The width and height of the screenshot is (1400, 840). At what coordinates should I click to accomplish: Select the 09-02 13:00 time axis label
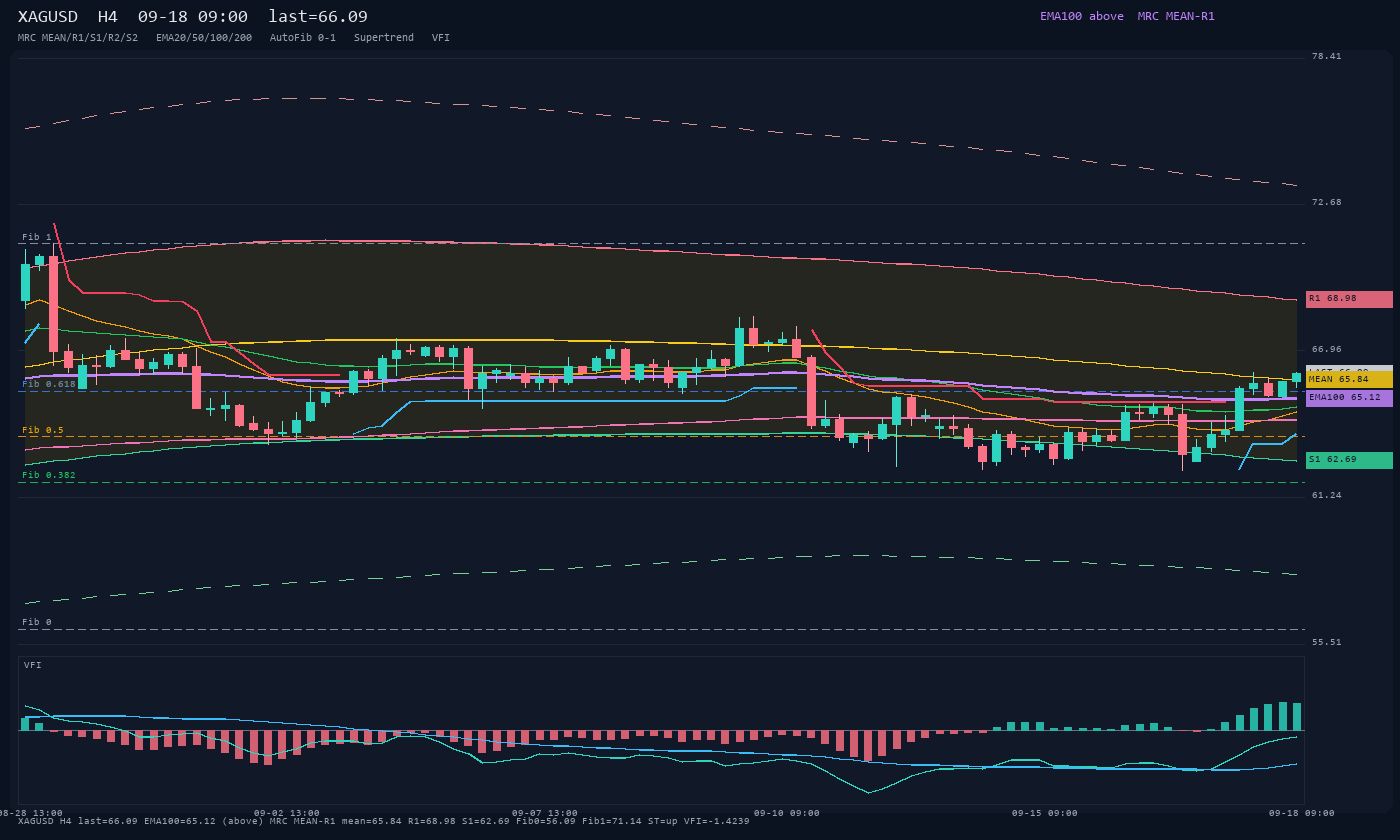(287, 813)
